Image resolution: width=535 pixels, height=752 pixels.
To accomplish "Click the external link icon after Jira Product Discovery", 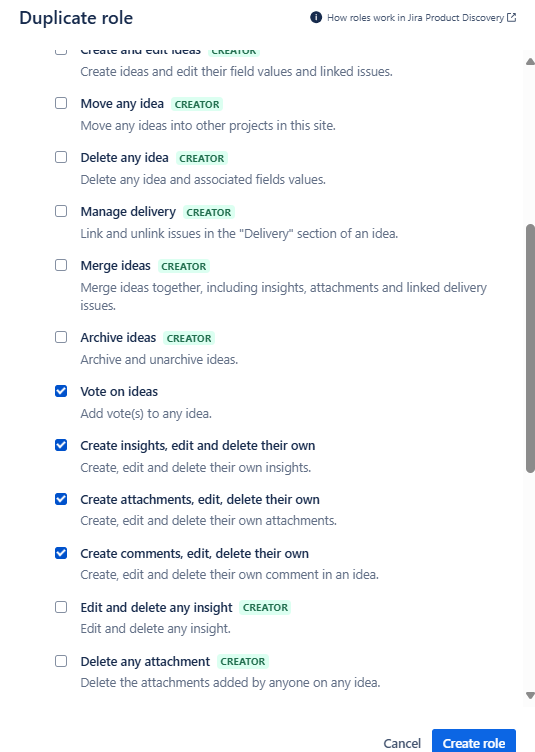I will (x=512, y=18).
